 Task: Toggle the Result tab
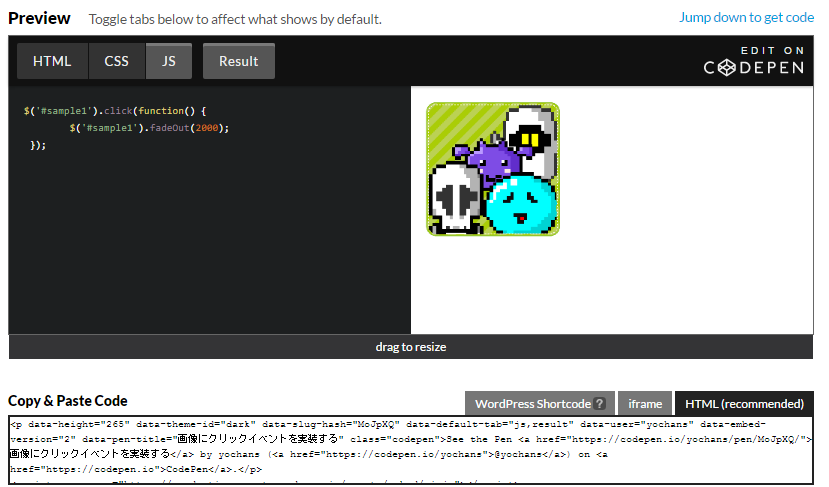tap(238, 61)
